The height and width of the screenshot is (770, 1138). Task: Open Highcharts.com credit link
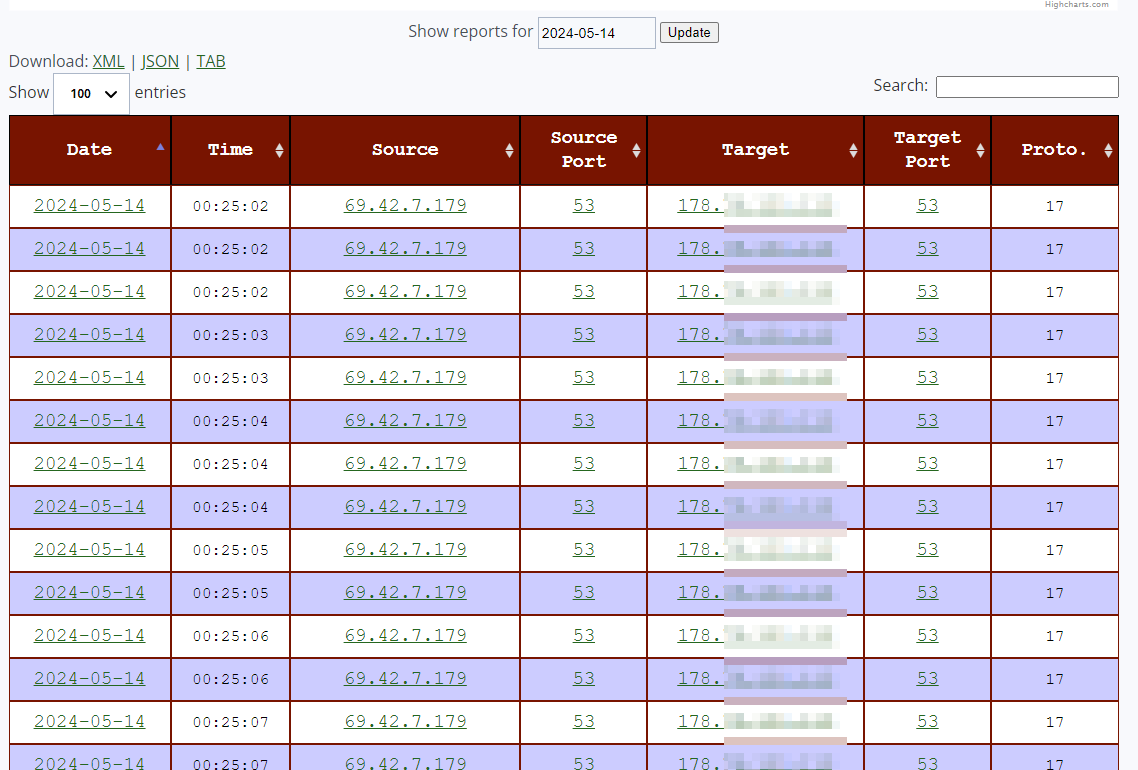[x=1076, y=4]
